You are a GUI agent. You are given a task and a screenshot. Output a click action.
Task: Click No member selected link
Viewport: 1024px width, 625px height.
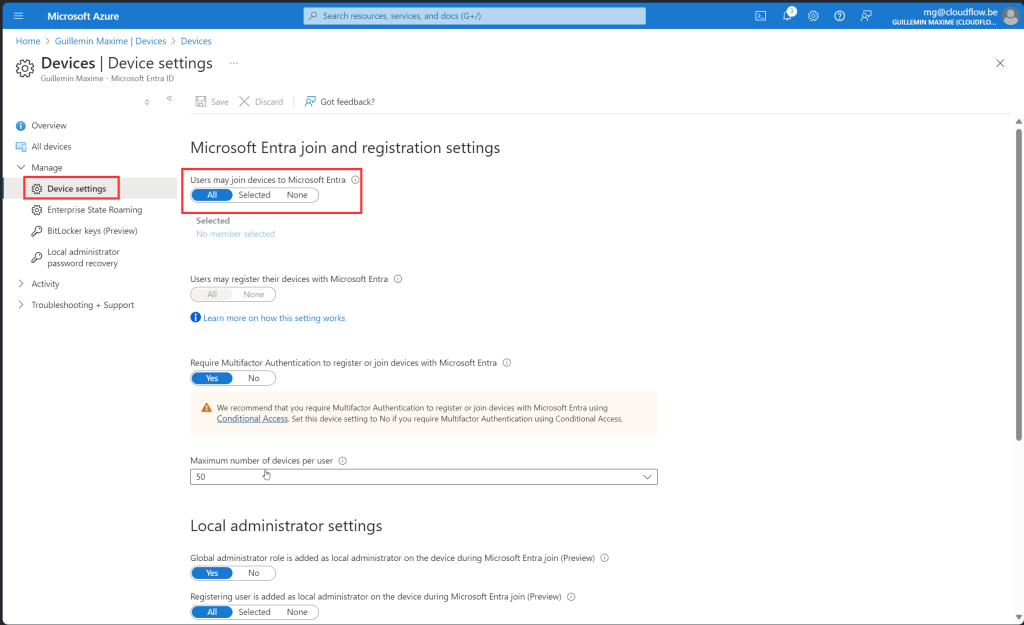pyautogui.click(x=235, y=234)
